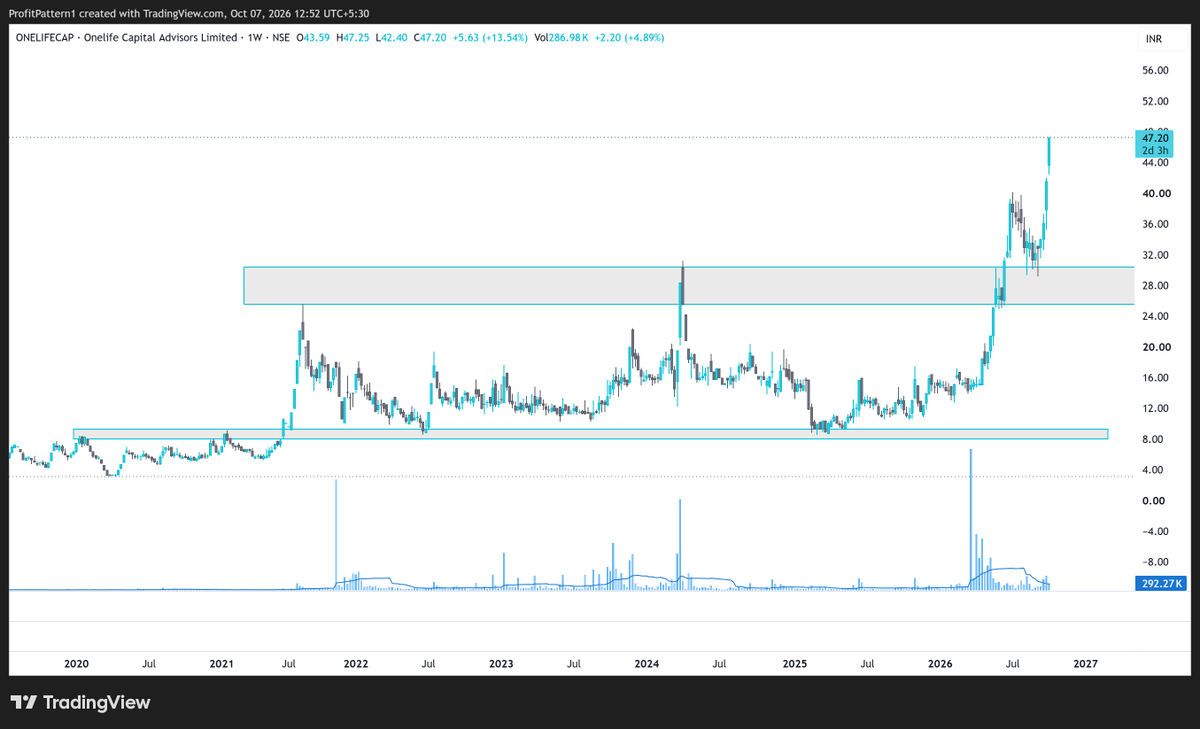Click the 32.00 price axis label
This screenshot has width=1200, height=729.
pyautogui.click(x=1156, y=255)
